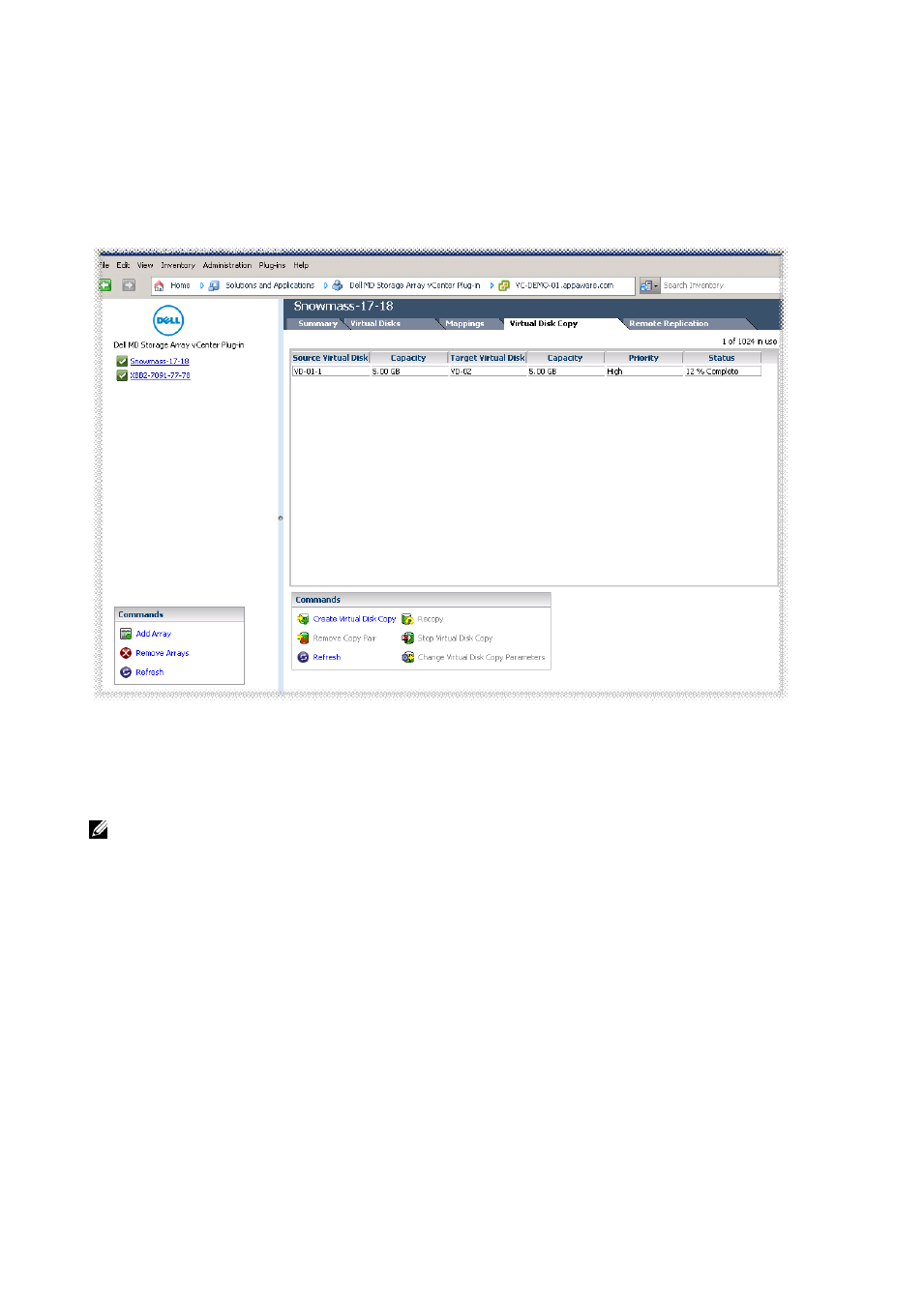Switch to the Summary tab
This screenshot has height=1306, width=924.
pyautogui.click(x=317, y=324)
